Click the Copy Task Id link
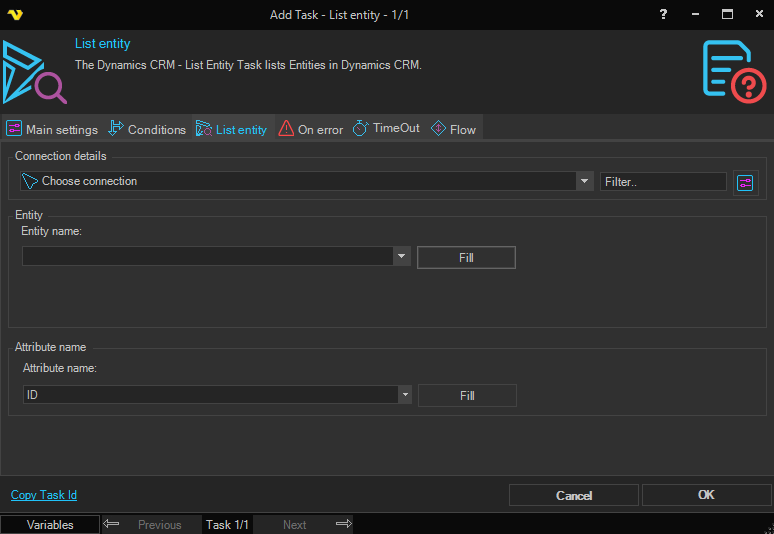Screen dimensions: 774x534 [x=44, y=495]
